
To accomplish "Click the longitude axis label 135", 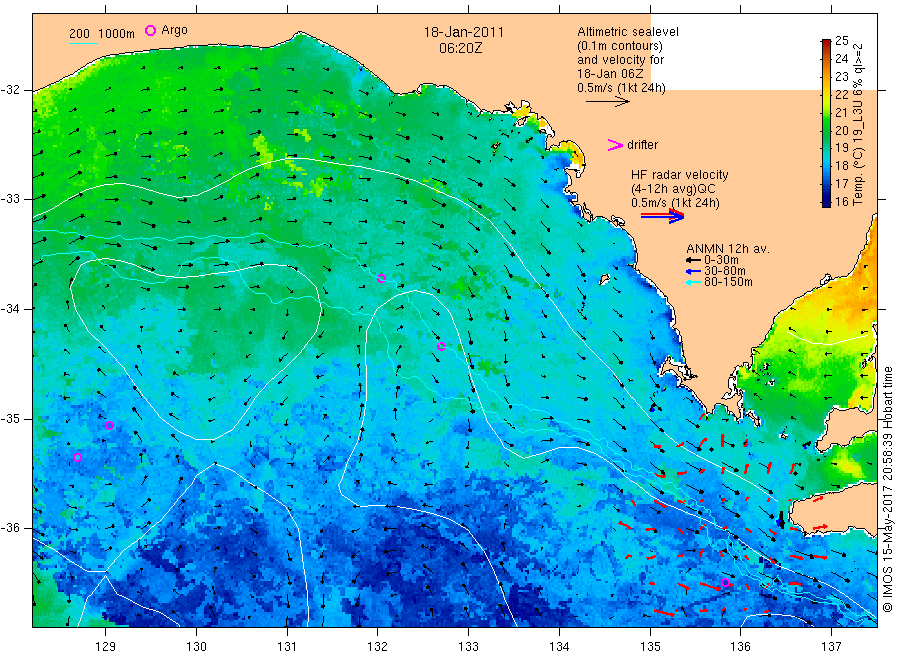I will [x=650, y=647].
